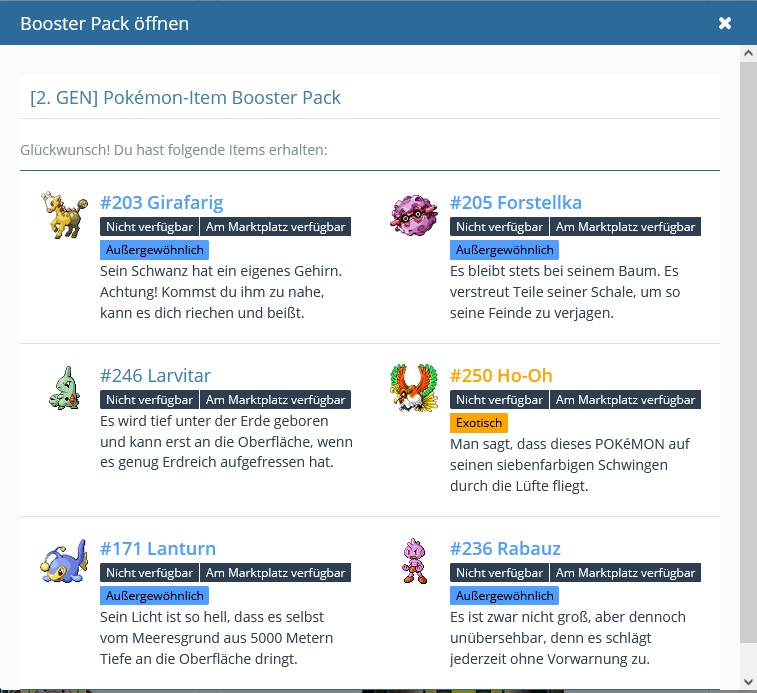Click the Girafarig sprite icon
Image resolution: width=757 pixels, height=693 pixels.
point(64,215)
